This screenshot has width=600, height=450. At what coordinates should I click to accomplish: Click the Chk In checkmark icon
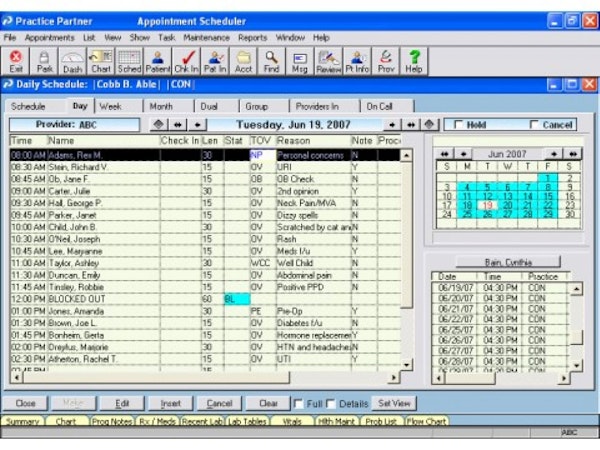click(x=186, y=61)
